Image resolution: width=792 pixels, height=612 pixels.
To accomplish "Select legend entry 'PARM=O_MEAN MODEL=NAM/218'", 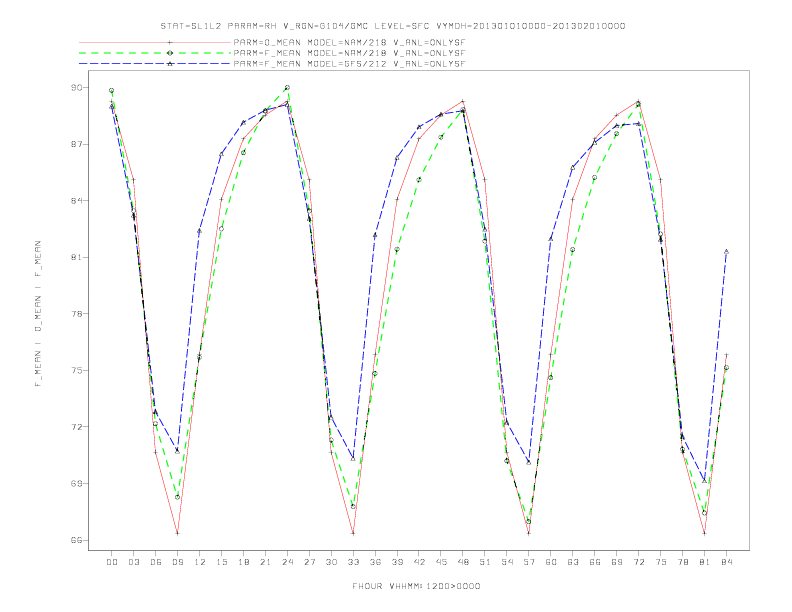I will tap(350, 43).
